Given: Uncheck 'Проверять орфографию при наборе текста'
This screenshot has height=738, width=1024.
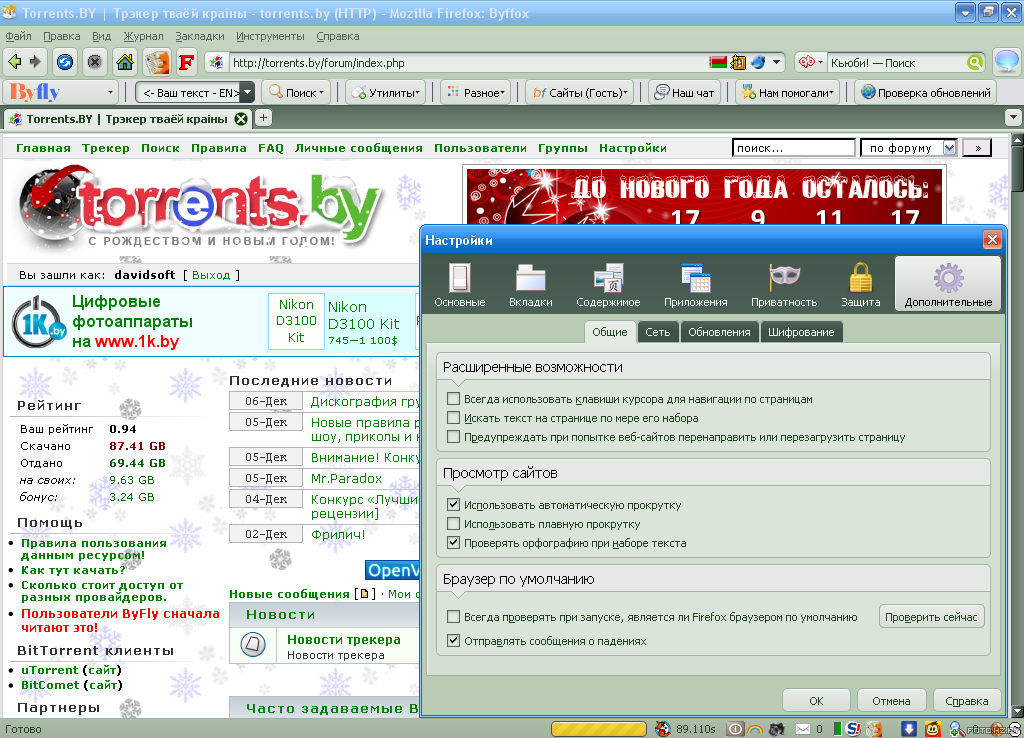Looking at the screenshot, I should pyautogui.click(x=453, y=542).
